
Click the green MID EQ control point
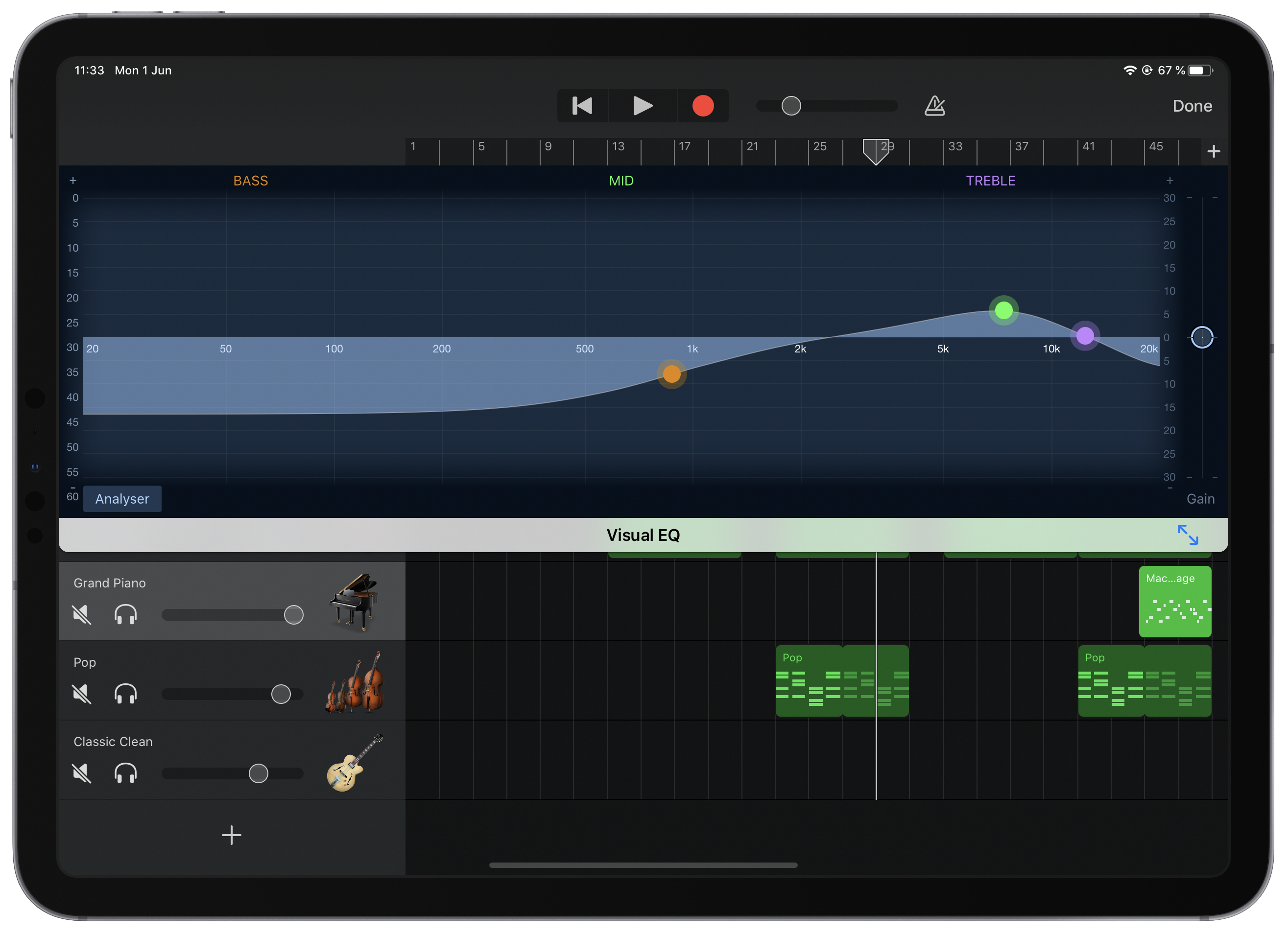pos(1003,310)
